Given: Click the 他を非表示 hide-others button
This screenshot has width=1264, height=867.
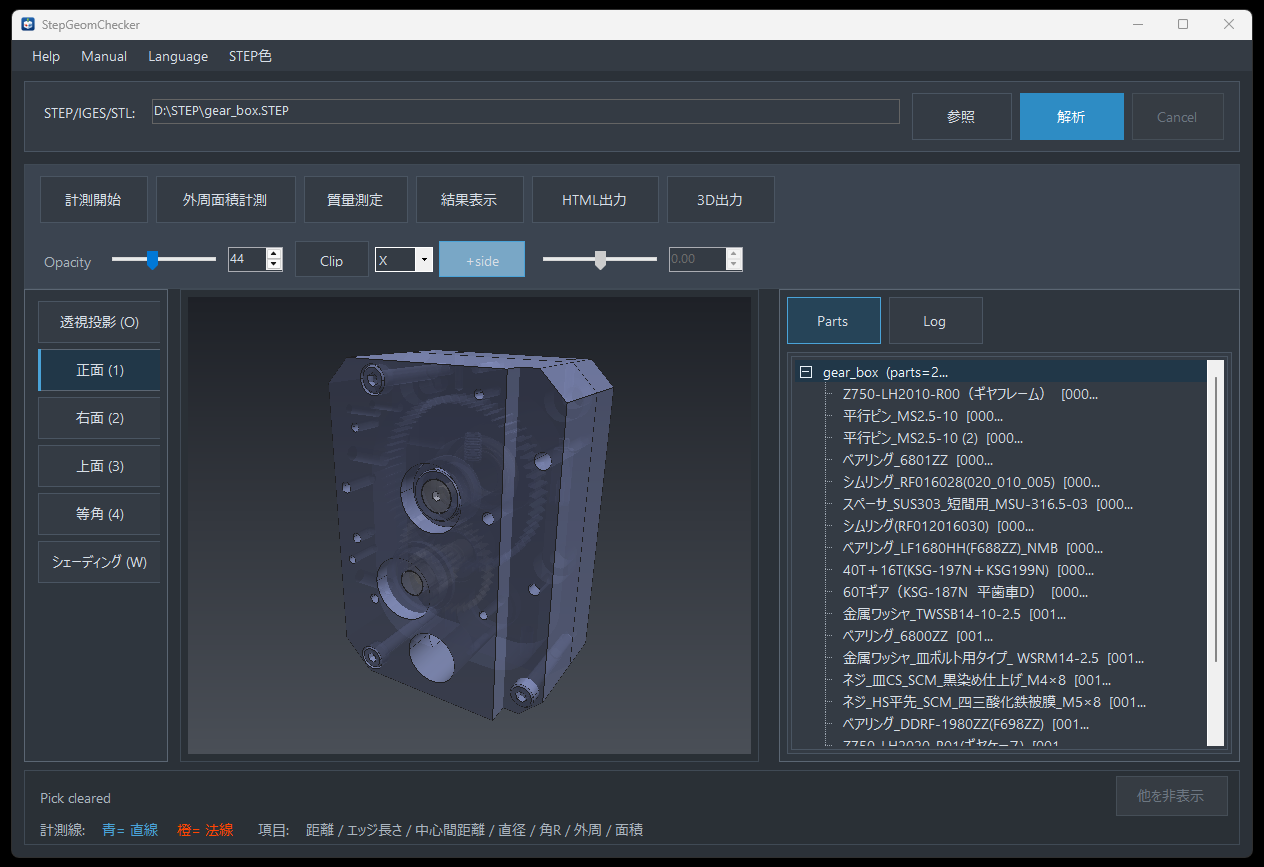Looking at the screenshot, I should (1171, 796).
